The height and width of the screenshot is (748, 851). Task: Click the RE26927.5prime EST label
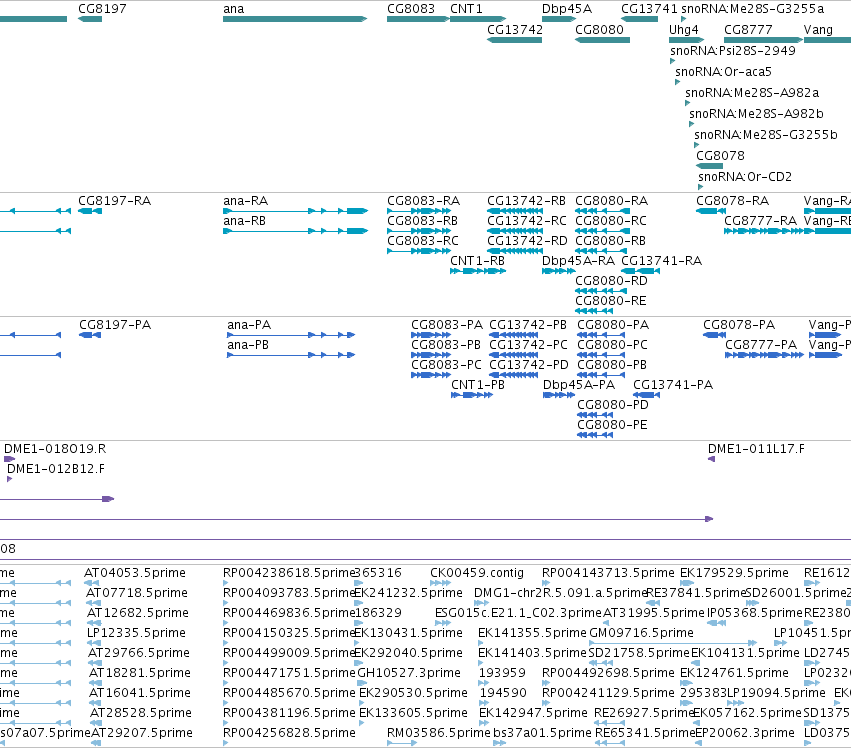pyautogui.click(x=644, y=713)
